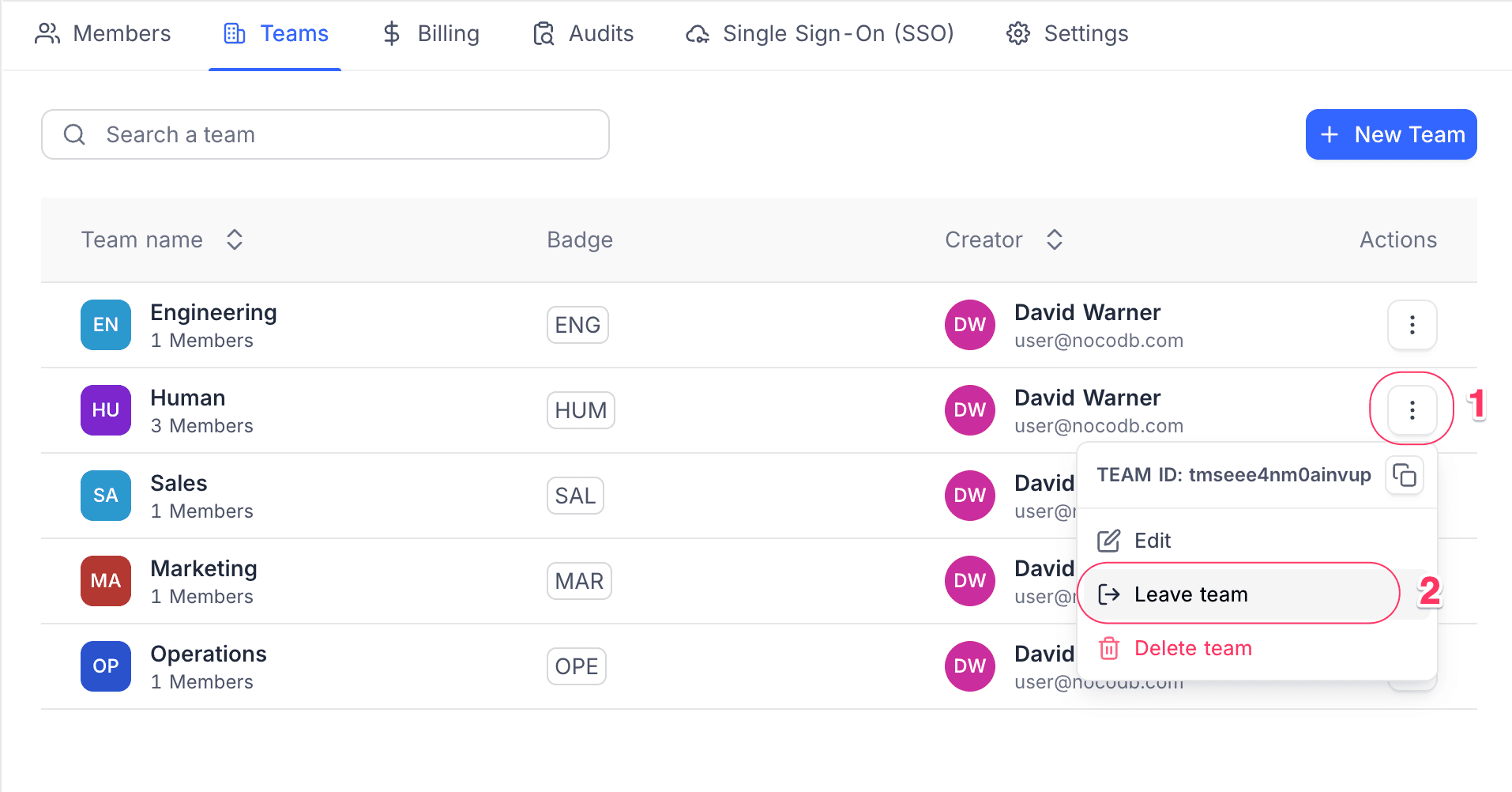Click the New Team button
Image resolution: width=1512 pixels, height=792 pixels.
pos(1390,134)
